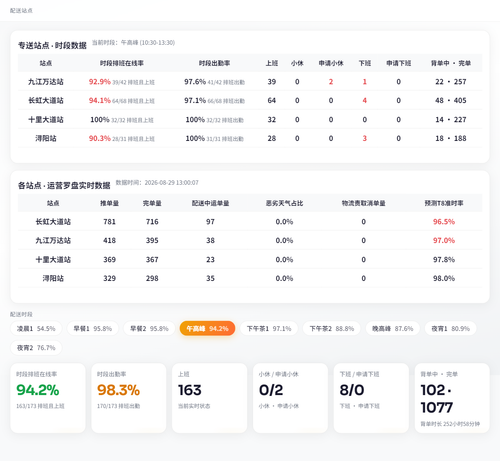The image size is (500, 461).
Task: Select the 早餐2 95.8% time slot
Action: 149,329
